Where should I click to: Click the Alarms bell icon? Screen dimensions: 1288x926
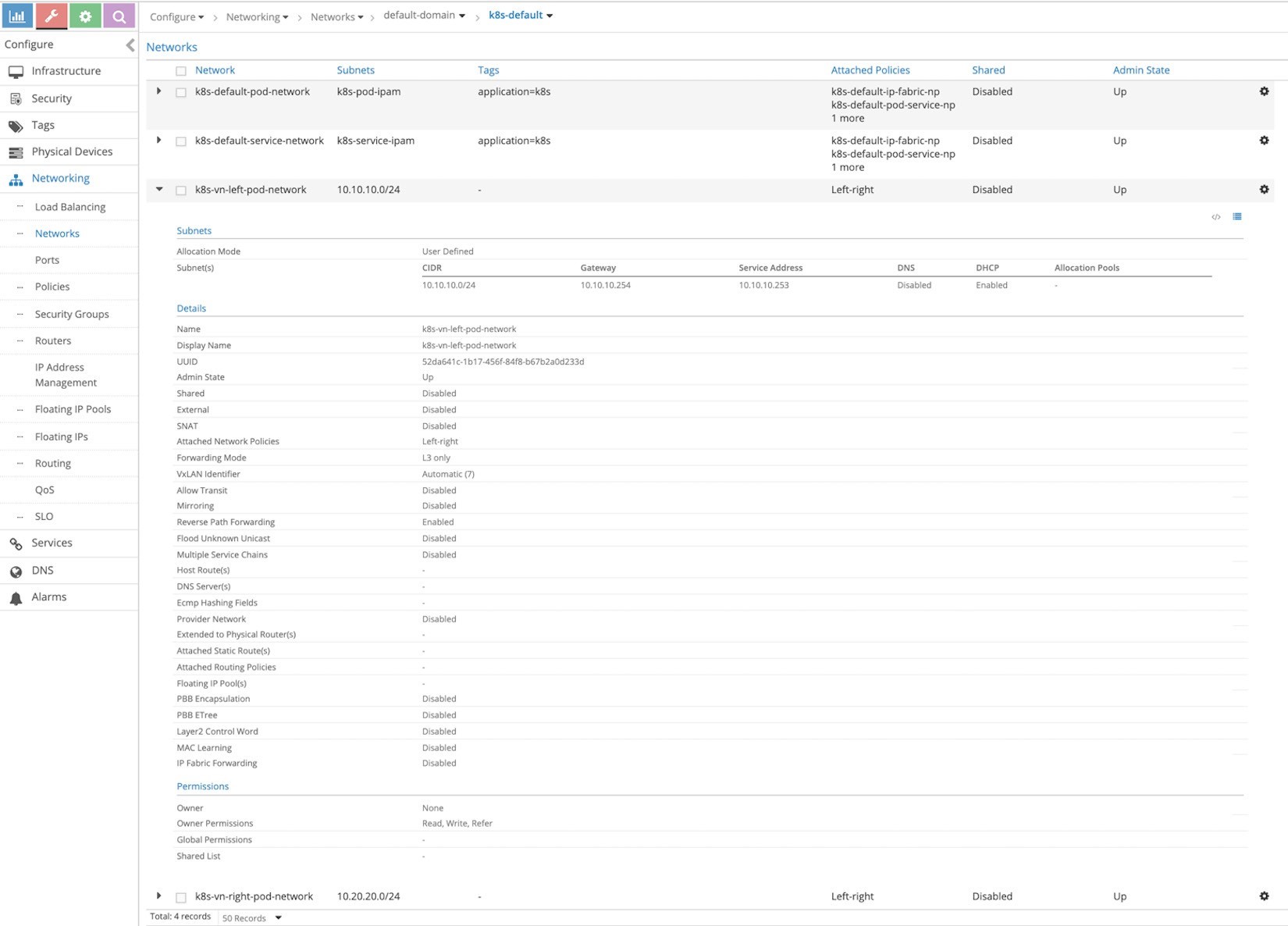pyautogui.click(x=16, y=598)
